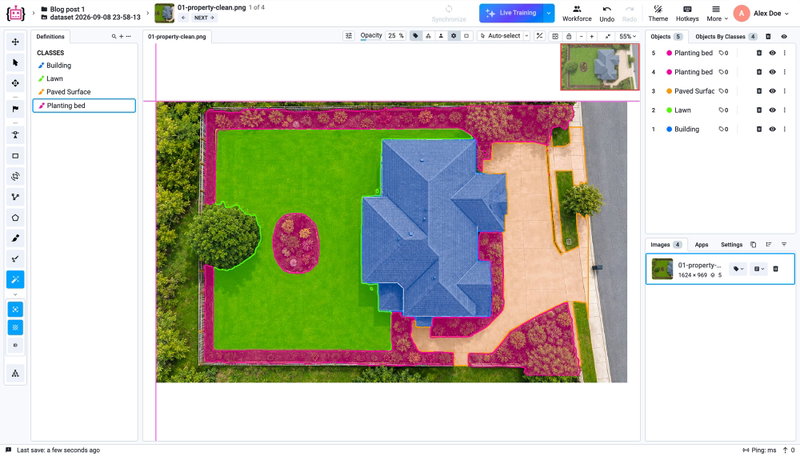Hide the Building object
800x456 pixels.
tap(772, 129)
